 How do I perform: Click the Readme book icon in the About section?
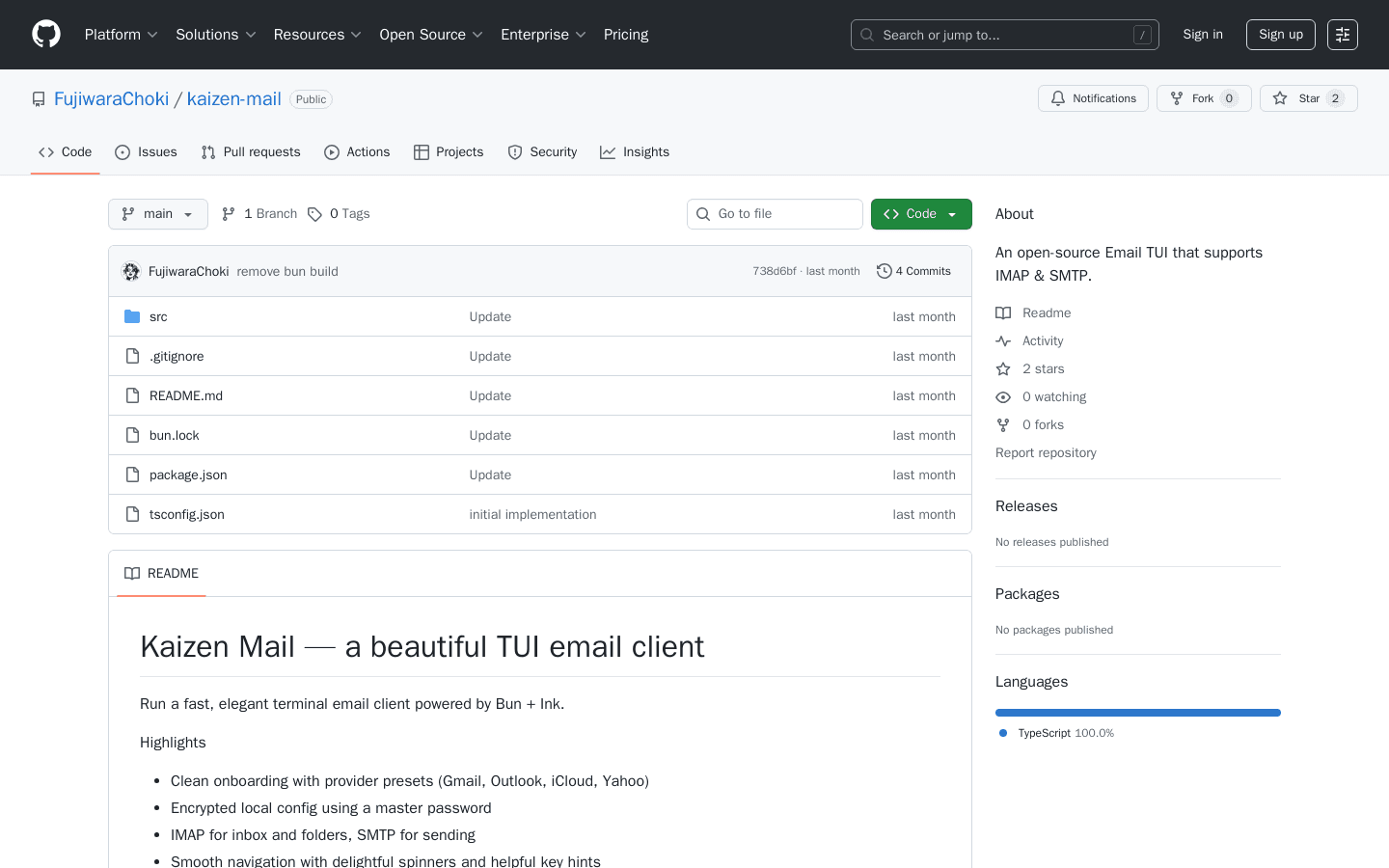click(1003, 312)
